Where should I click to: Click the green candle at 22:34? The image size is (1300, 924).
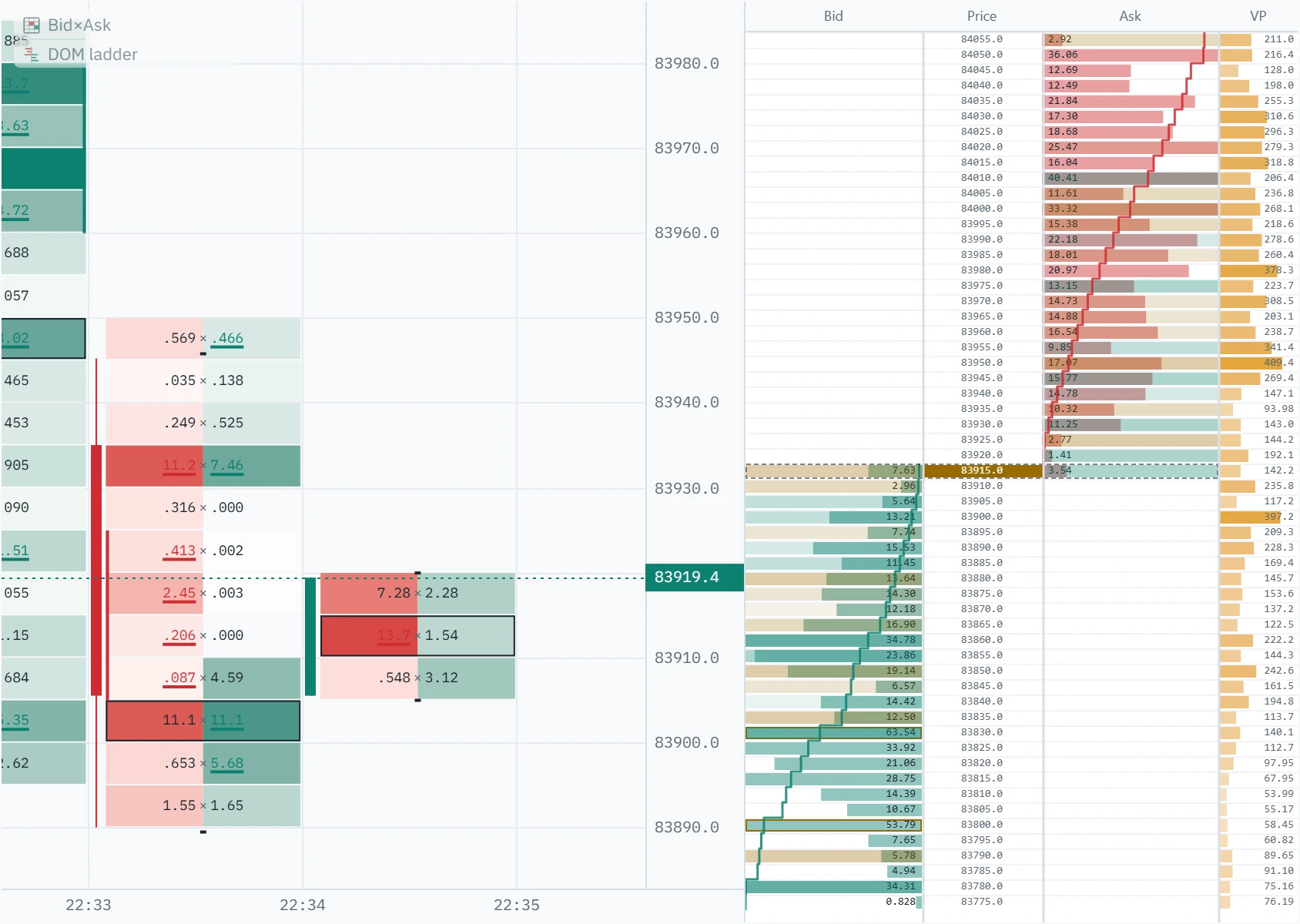point(310,637)
